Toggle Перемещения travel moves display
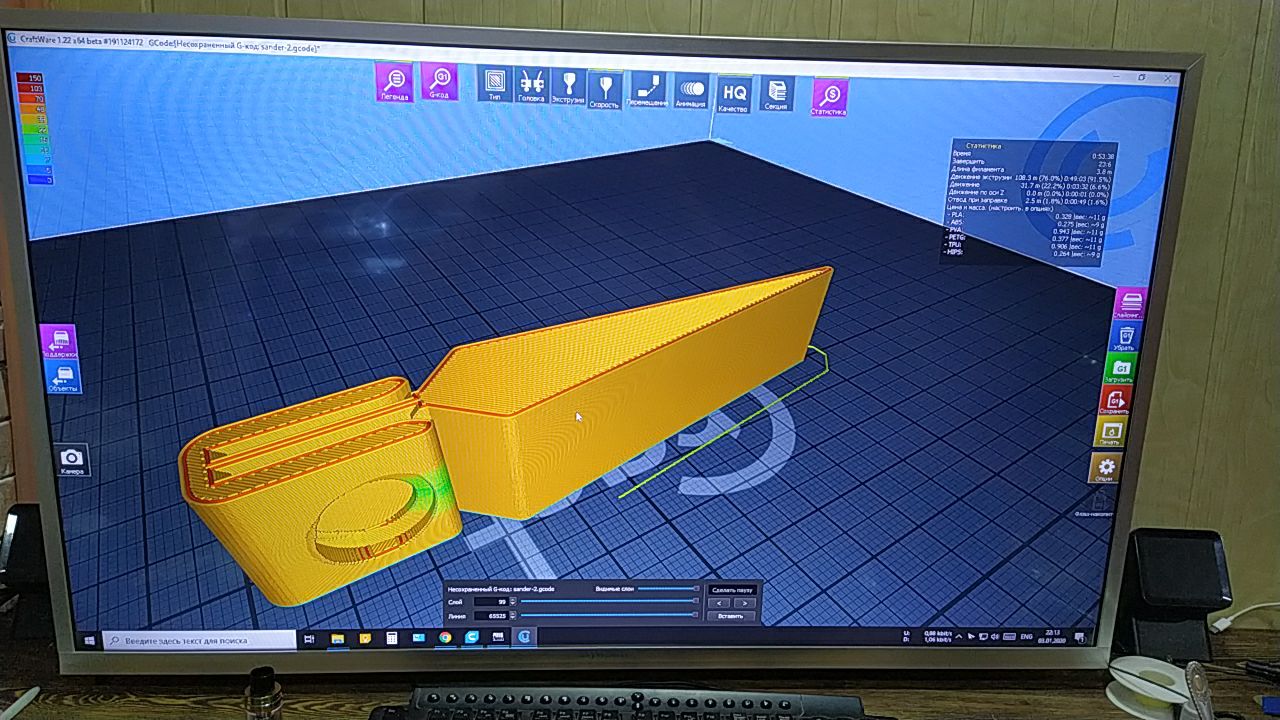The width and height of the screenshot is (1280, 720). point(647,90)
